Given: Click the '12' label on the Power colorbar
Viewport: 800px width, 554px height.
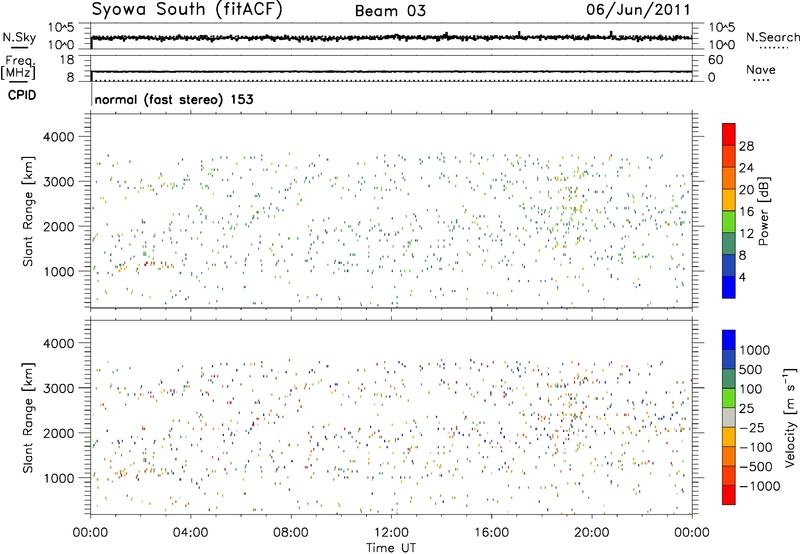Looking at the screenshot, I should [746, 233].
